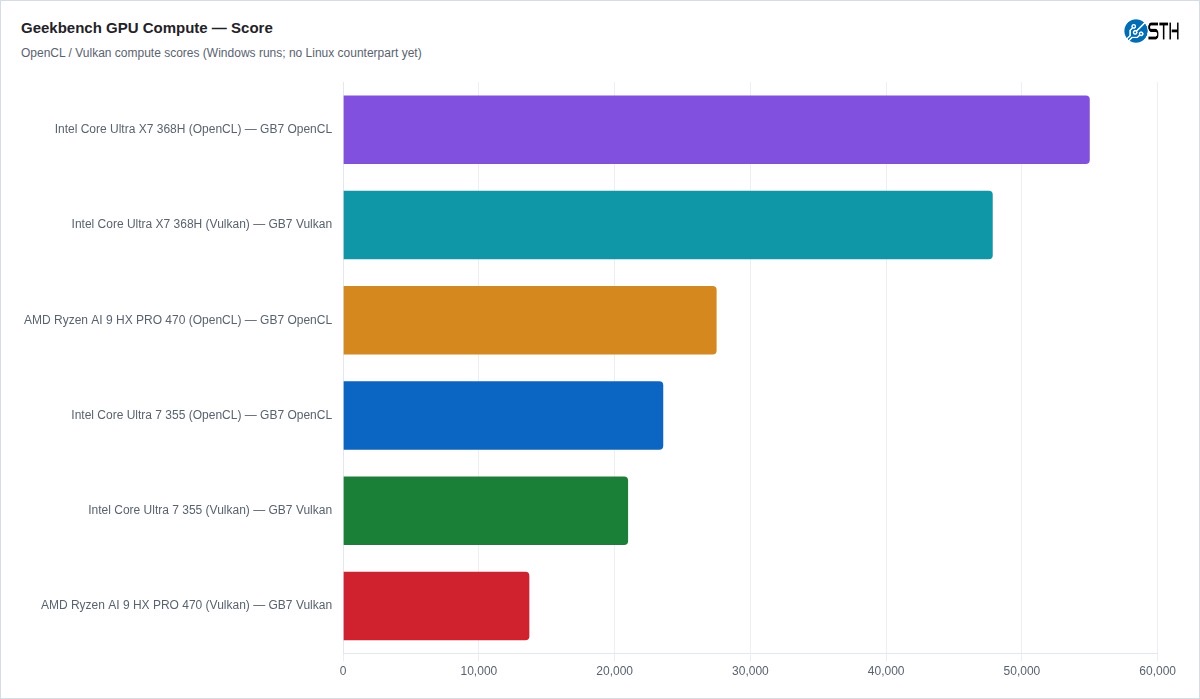Click the 0 axis tick label
The image size is (1200, 699).
[343, 671]
